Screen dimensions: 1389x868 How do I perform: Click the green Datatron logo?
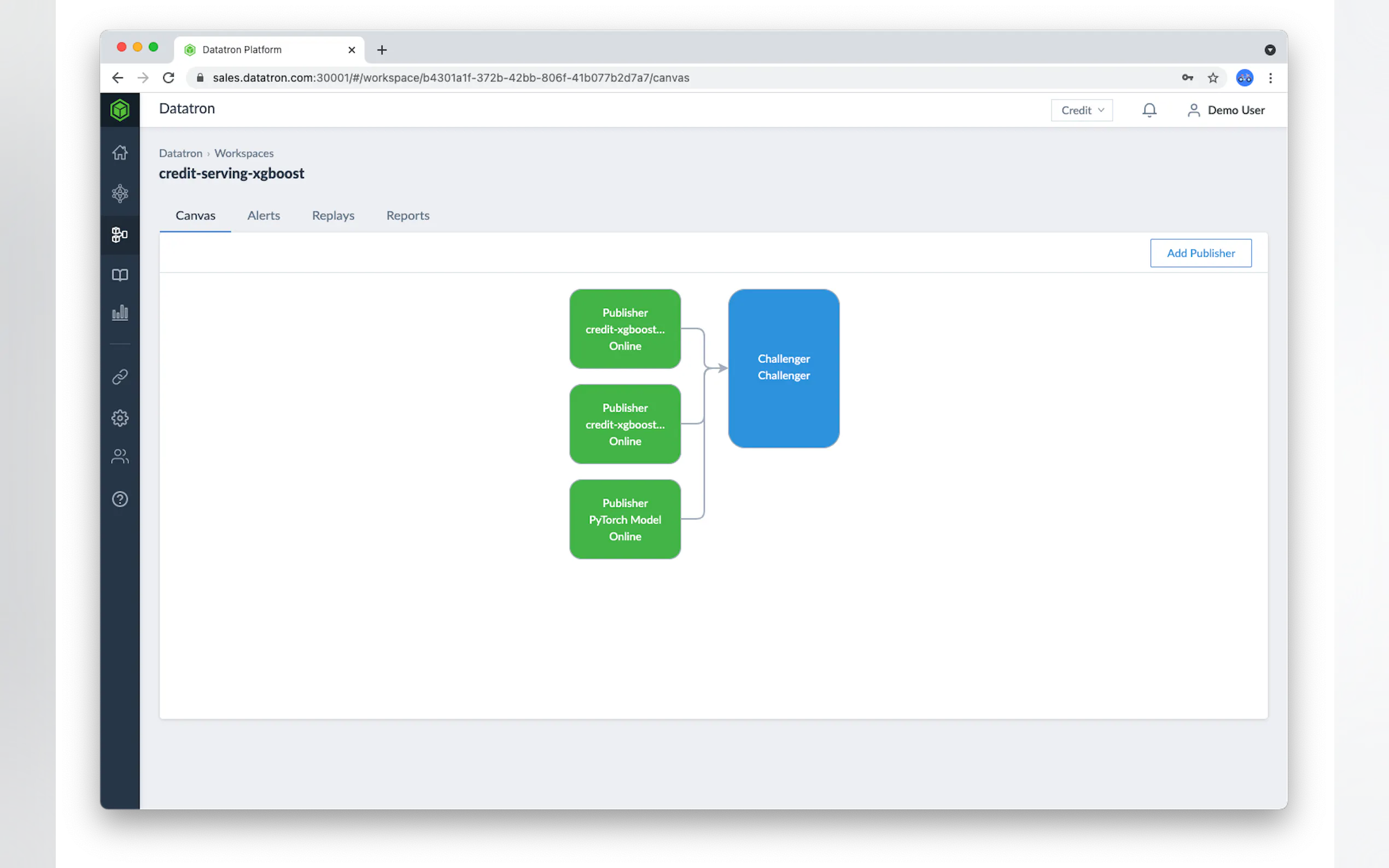[x=119, y=110]
